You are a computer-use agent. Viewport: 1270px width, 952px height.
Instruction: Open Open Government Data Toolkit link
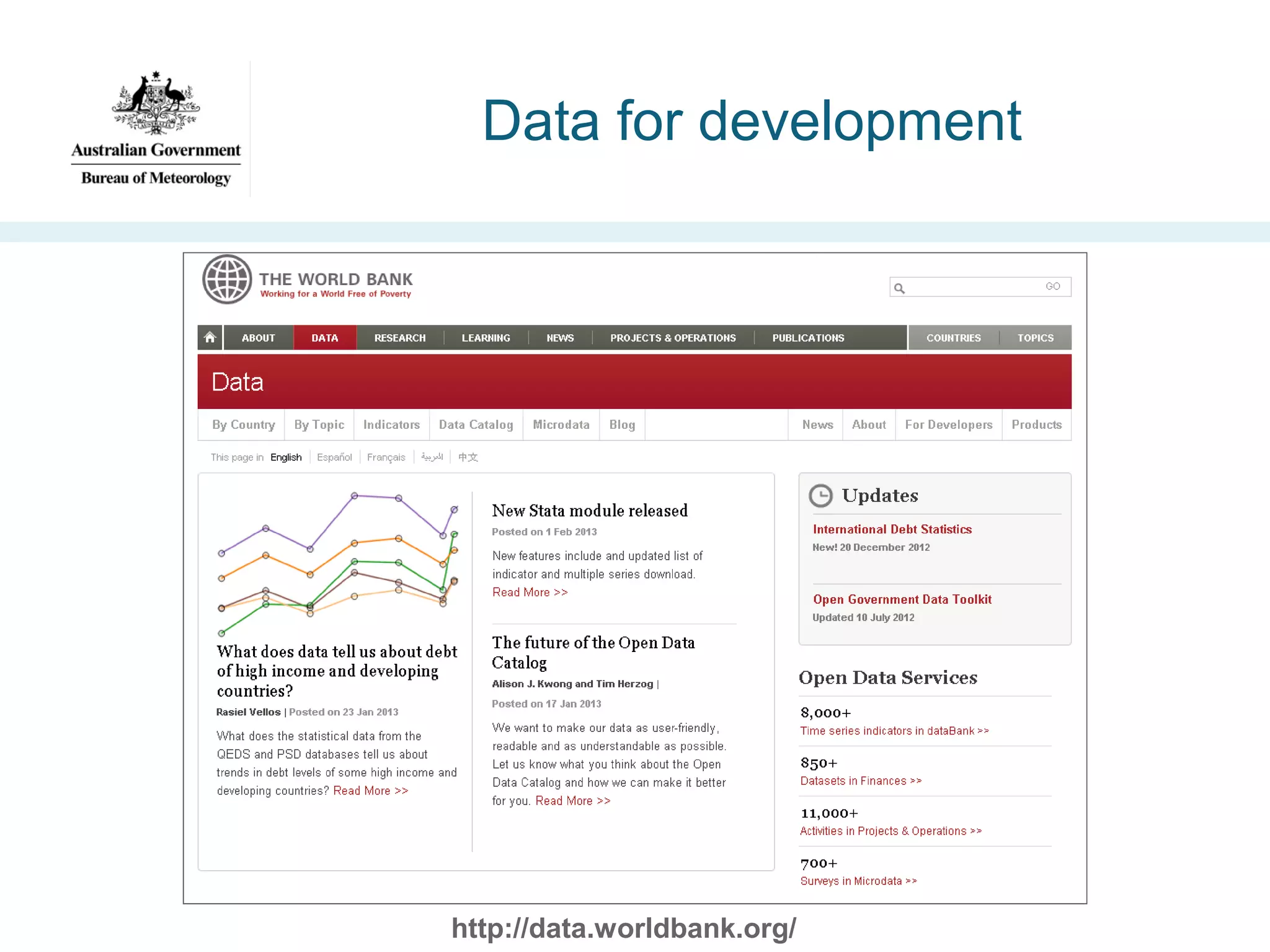(902, 599)
